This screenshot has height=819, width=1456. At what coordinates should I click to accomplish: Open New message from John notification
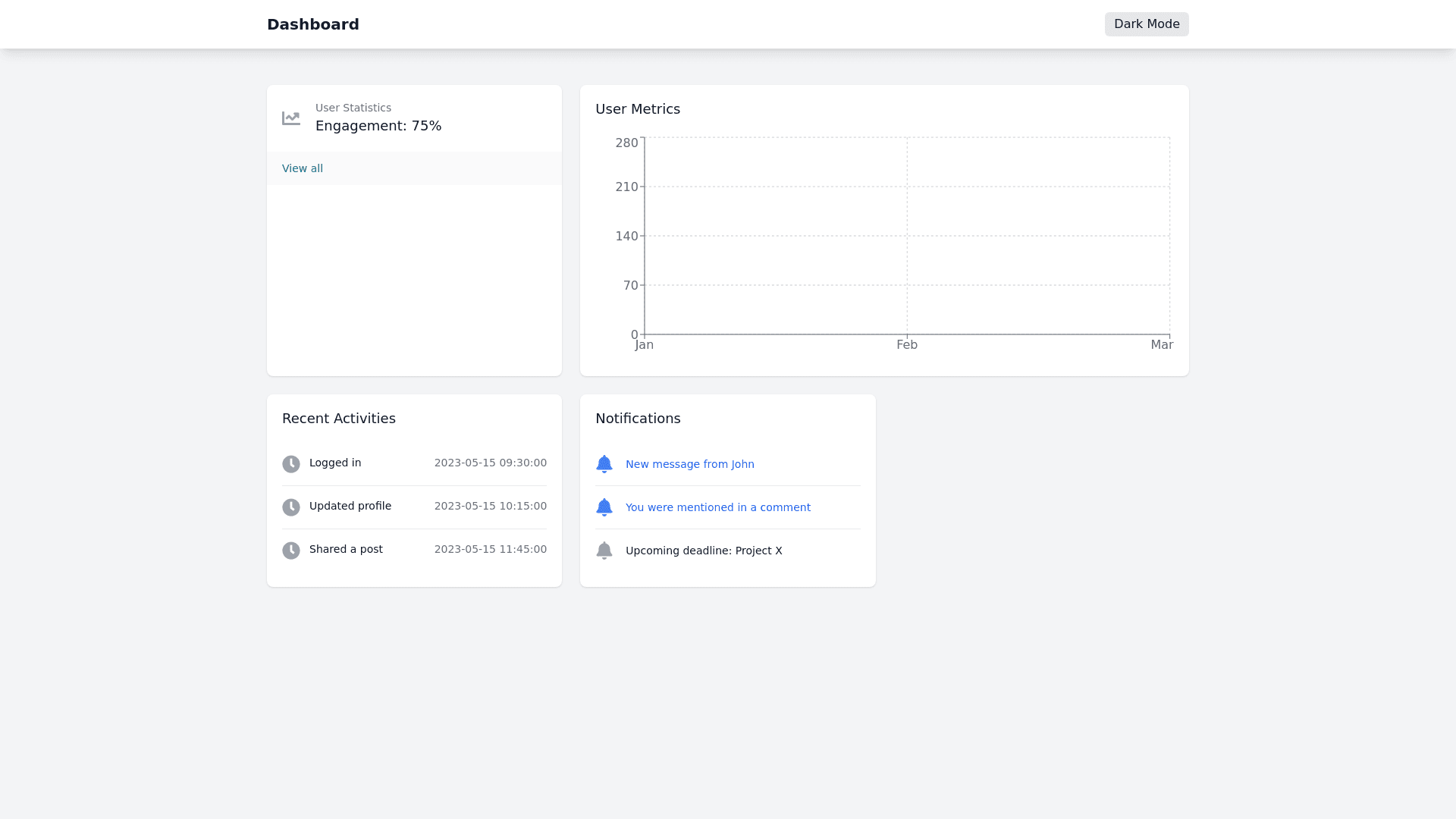(x=689, y=464)
